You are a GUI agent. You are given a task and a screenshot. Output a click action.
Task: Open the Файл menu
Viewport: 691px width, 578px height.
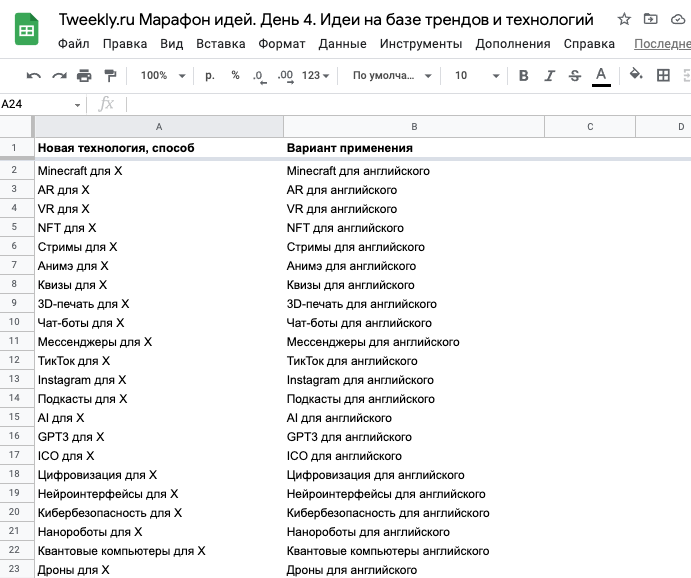pyautogui.click(x=74, y=44)
